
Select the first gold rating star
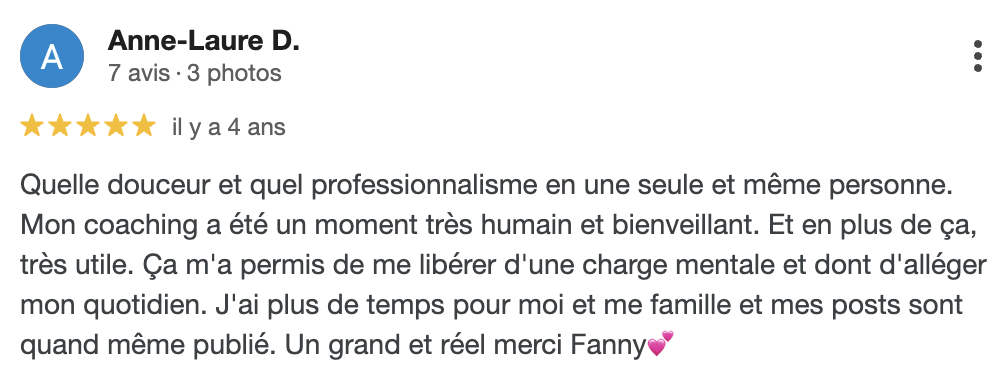(32, 126)
